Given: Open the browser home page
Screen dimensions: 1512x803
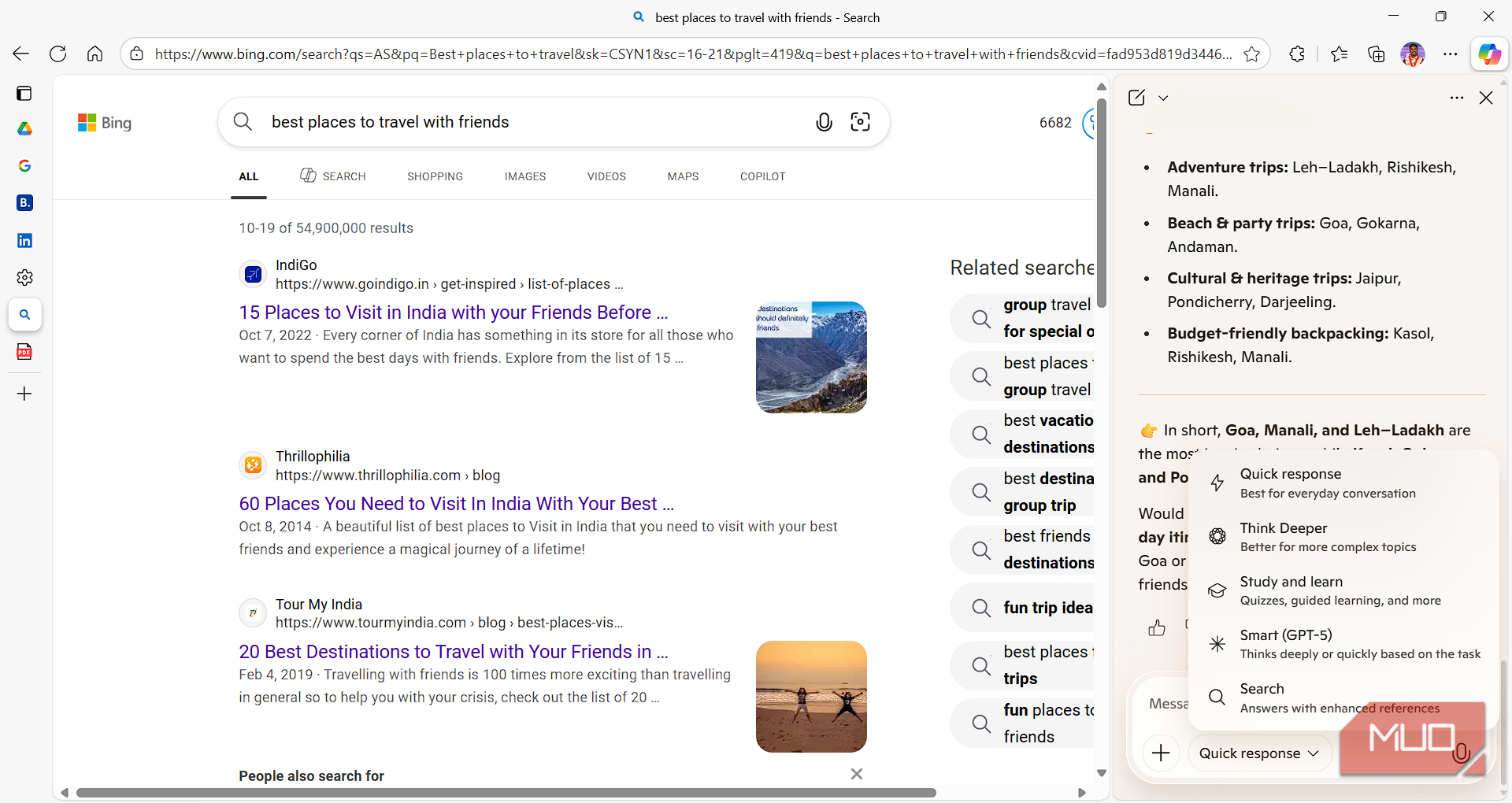Looking at the screenshot, I should pos(94,54).
